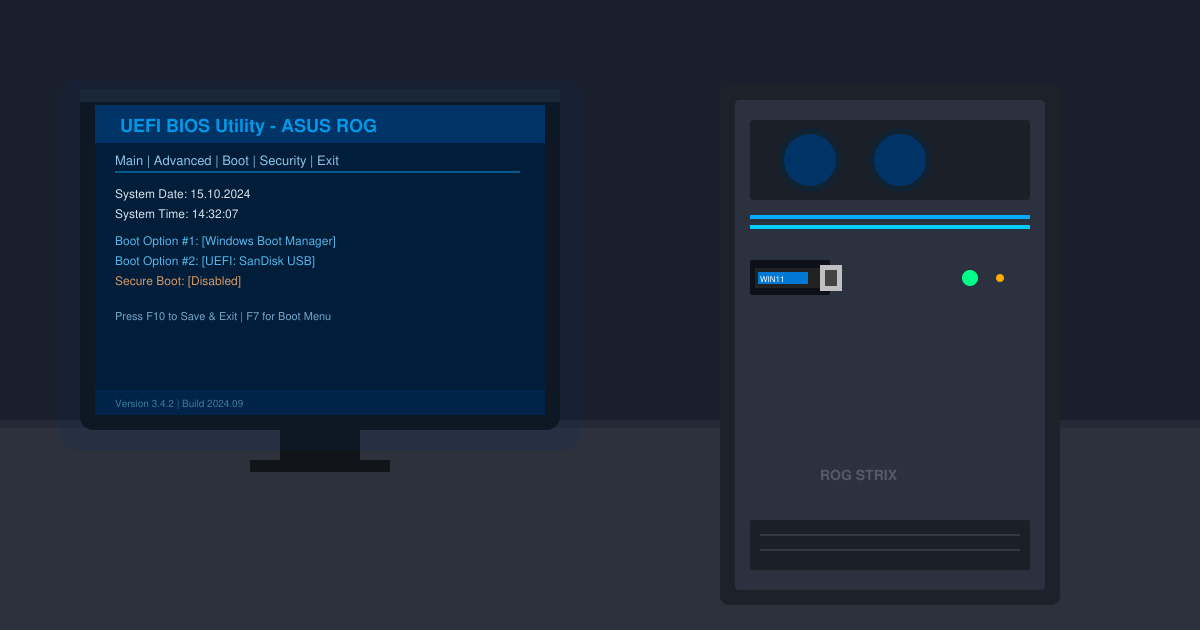Click the USB drive's metal connector
1200x630 pixels.
[x=831, y=278]
